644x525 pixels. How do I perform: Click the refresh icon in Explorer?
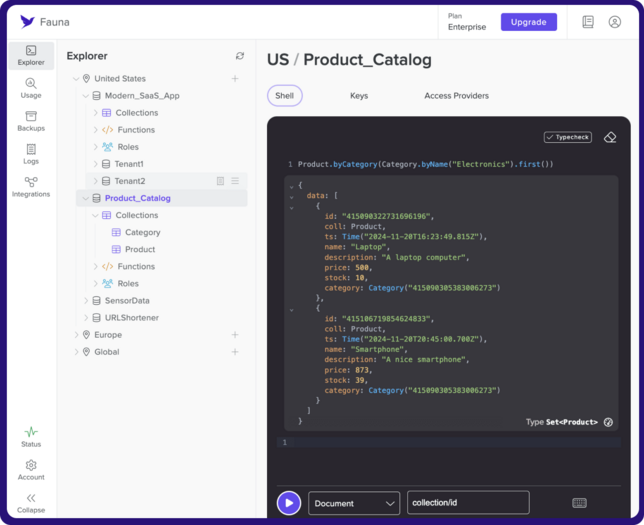(x=239, y=56)
